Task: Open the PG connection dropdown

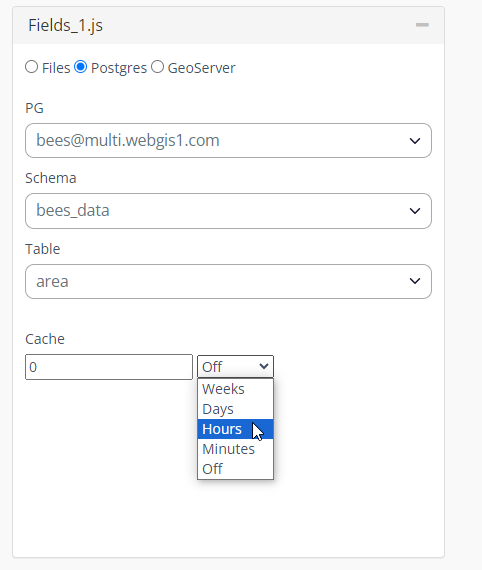Action: pos(228,140)
